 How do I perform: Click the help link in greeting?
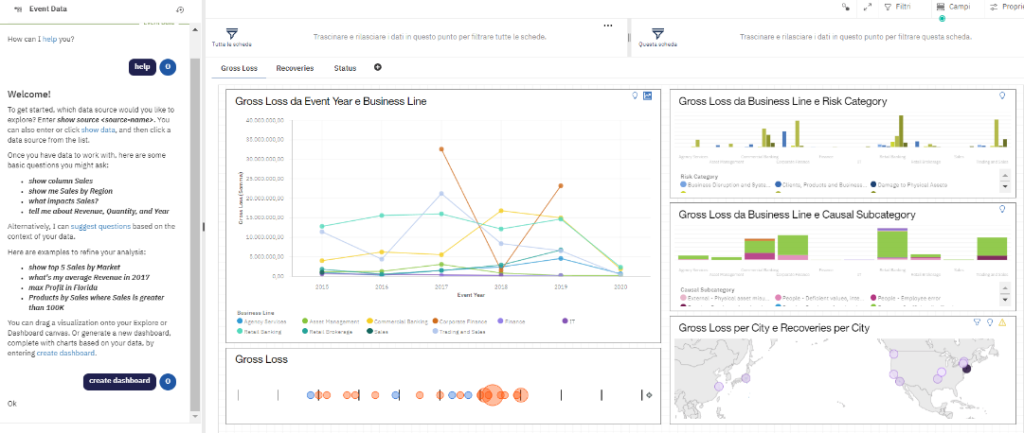pyautogui.click(x=50, y=39)
